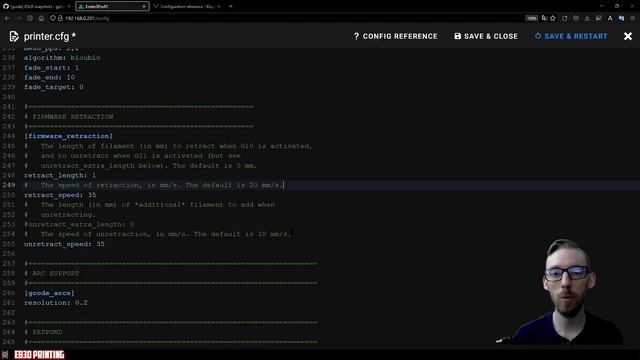This screenshot has height=360, width=640.
Task: Click the comment 'The speed of unretraction' line
Action: 158,234
